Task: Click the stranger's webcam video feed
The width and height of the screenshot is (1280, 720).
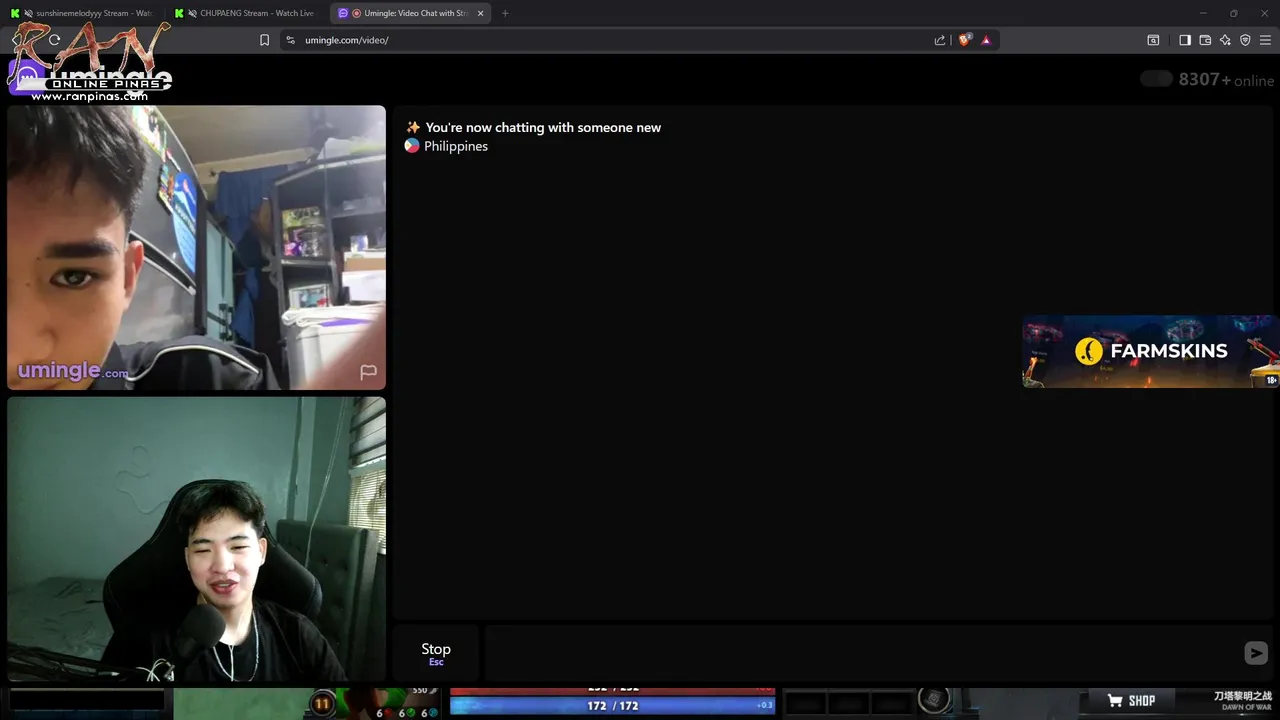Action: (196, 247)
